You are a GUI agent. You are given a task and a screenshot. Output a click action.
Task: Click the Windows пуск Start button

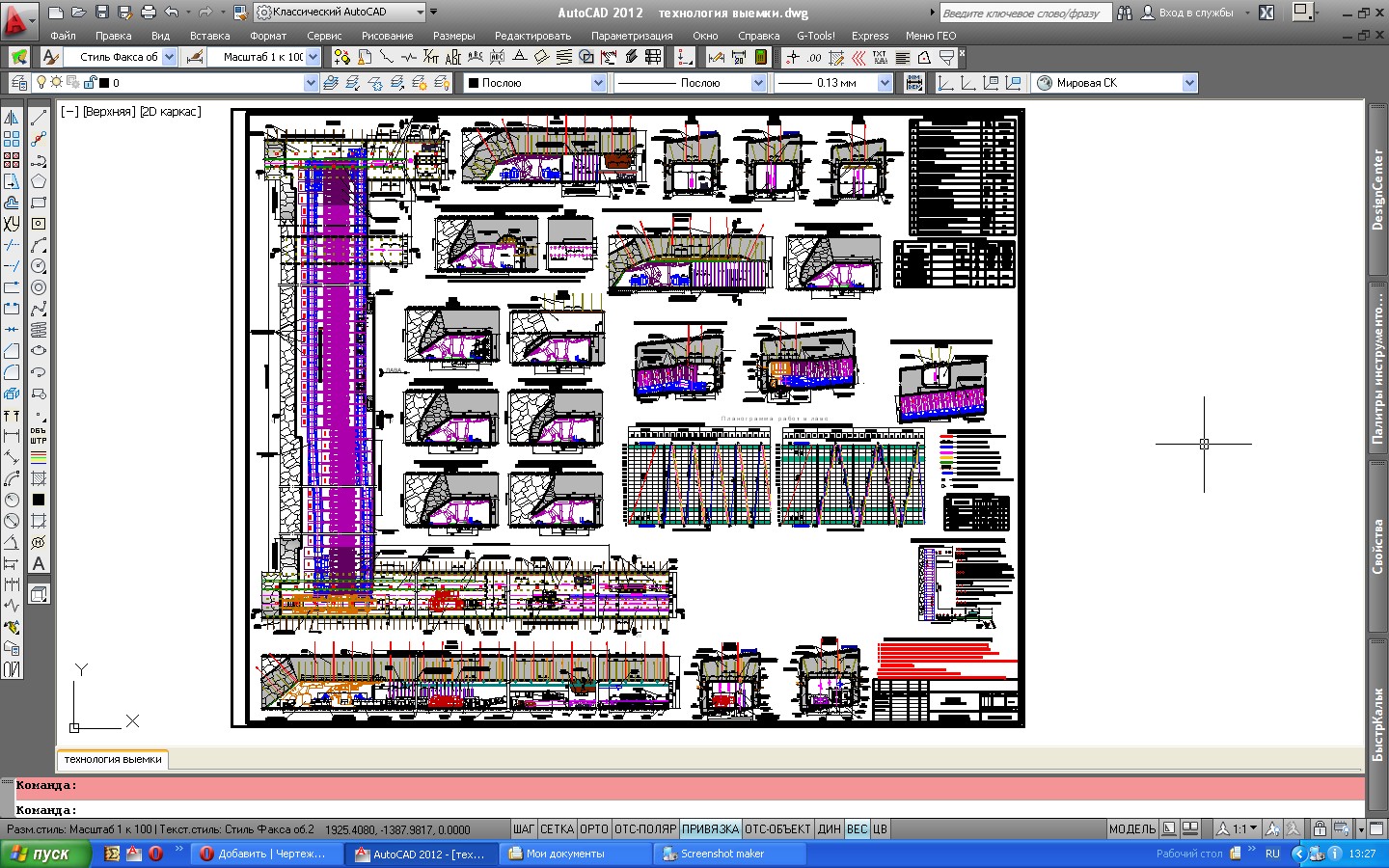45,854
